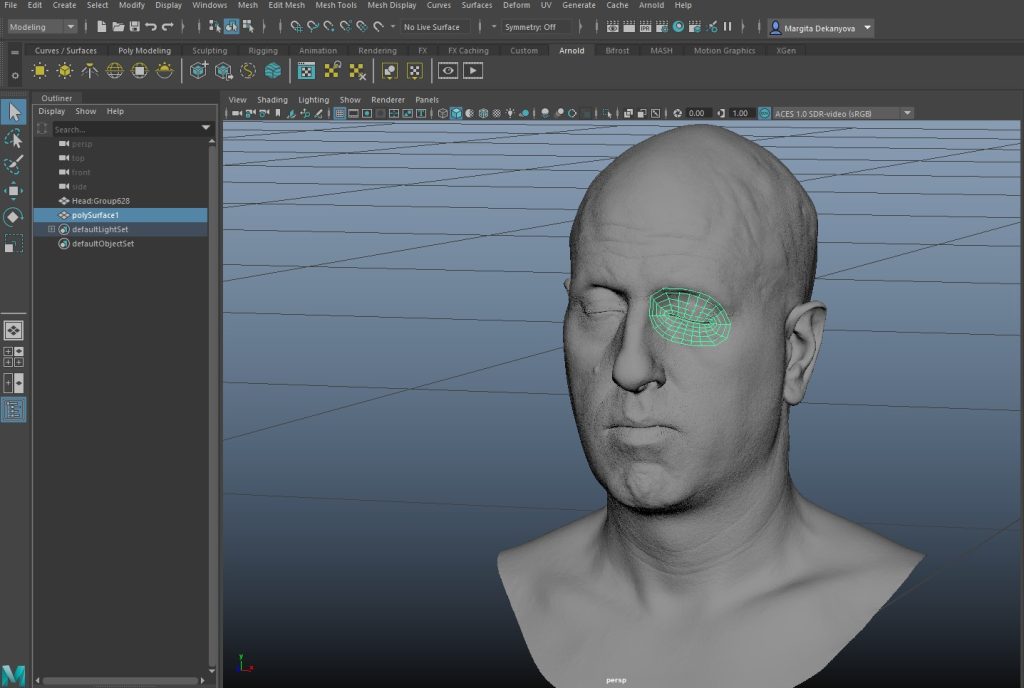Toggle smooth shade all in viewport
This screenshot has width=1024, height=688.
(456, 114)
